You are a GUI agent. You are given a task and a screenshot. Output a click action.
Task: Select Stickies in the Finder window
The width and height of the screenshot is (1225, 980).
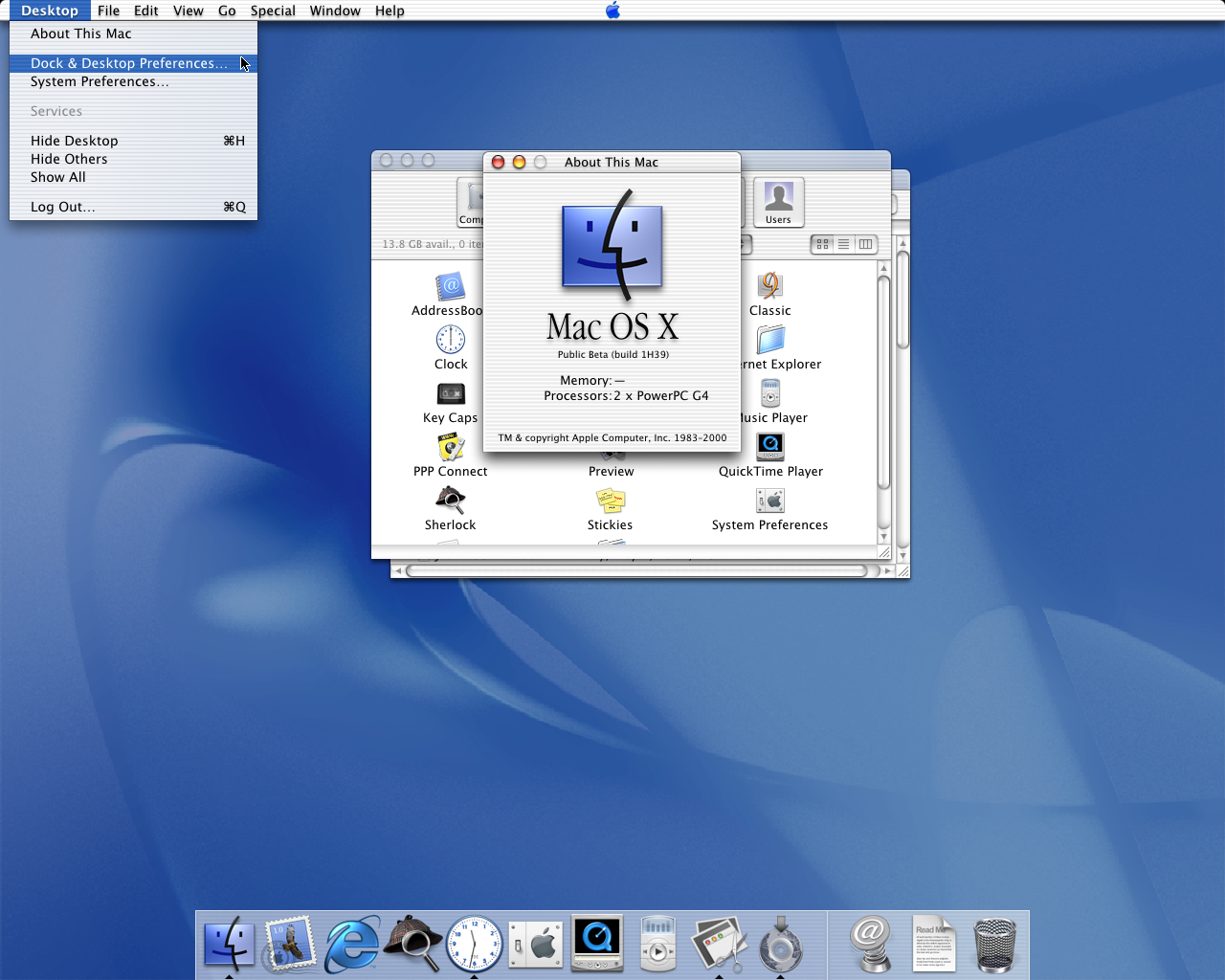tap(611, 501)
